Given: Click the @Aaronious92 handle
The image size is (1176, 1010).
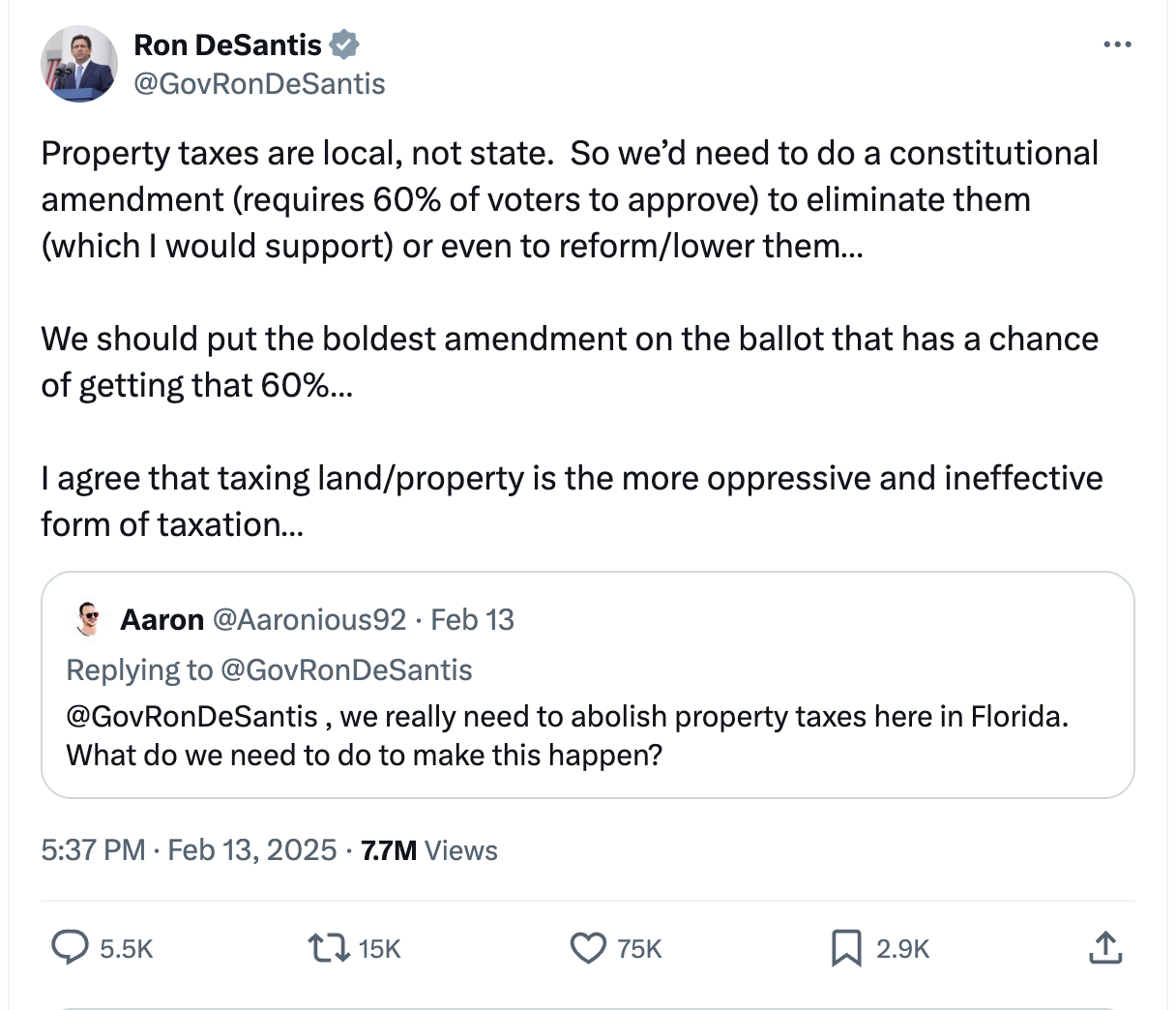Looking at the screenshot, I should (x=309, y=619).
